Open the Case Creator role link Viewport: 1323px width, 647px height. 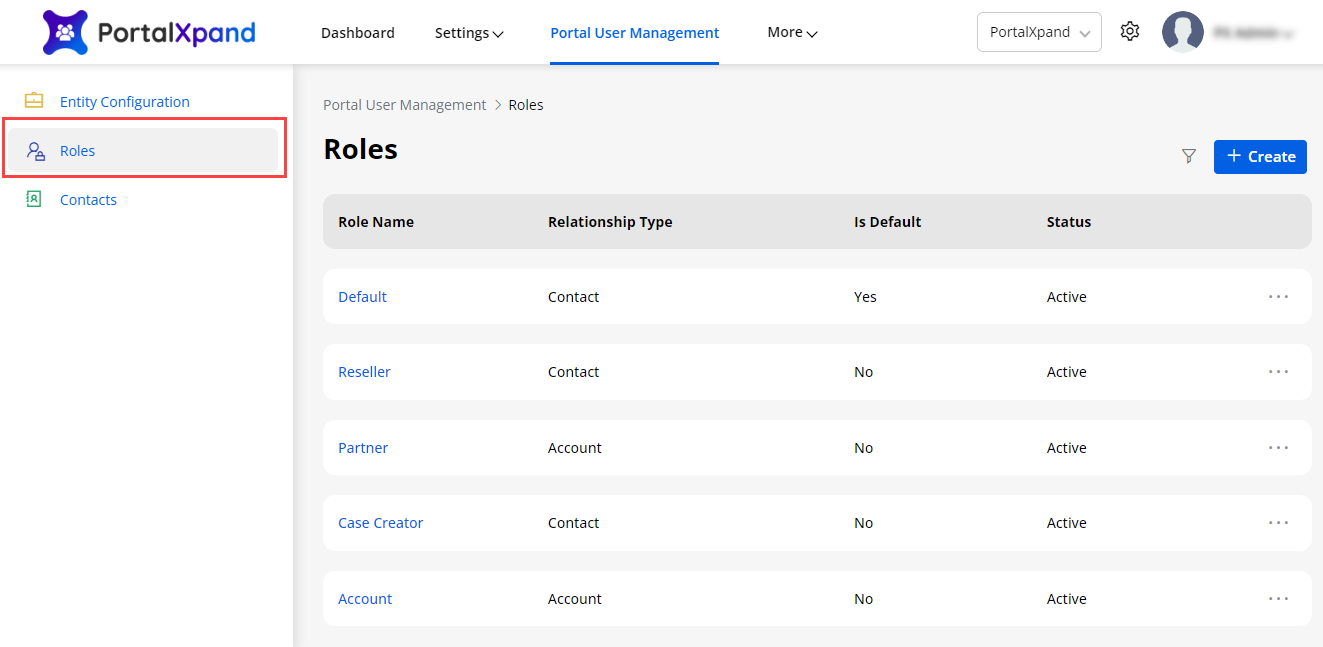tap(380, 523)
